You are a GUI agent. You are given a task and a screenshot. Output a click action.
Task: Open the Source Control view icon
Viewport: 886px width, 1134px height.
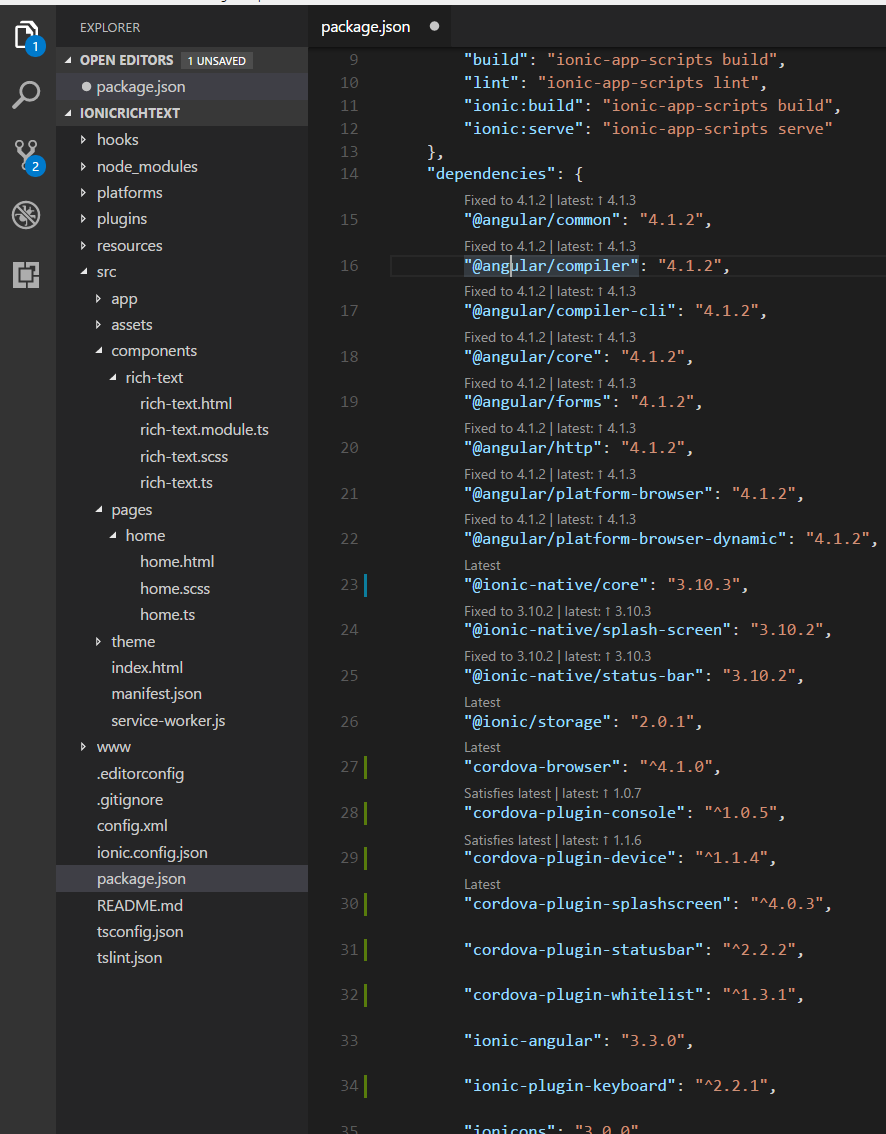tap(27, 155)
